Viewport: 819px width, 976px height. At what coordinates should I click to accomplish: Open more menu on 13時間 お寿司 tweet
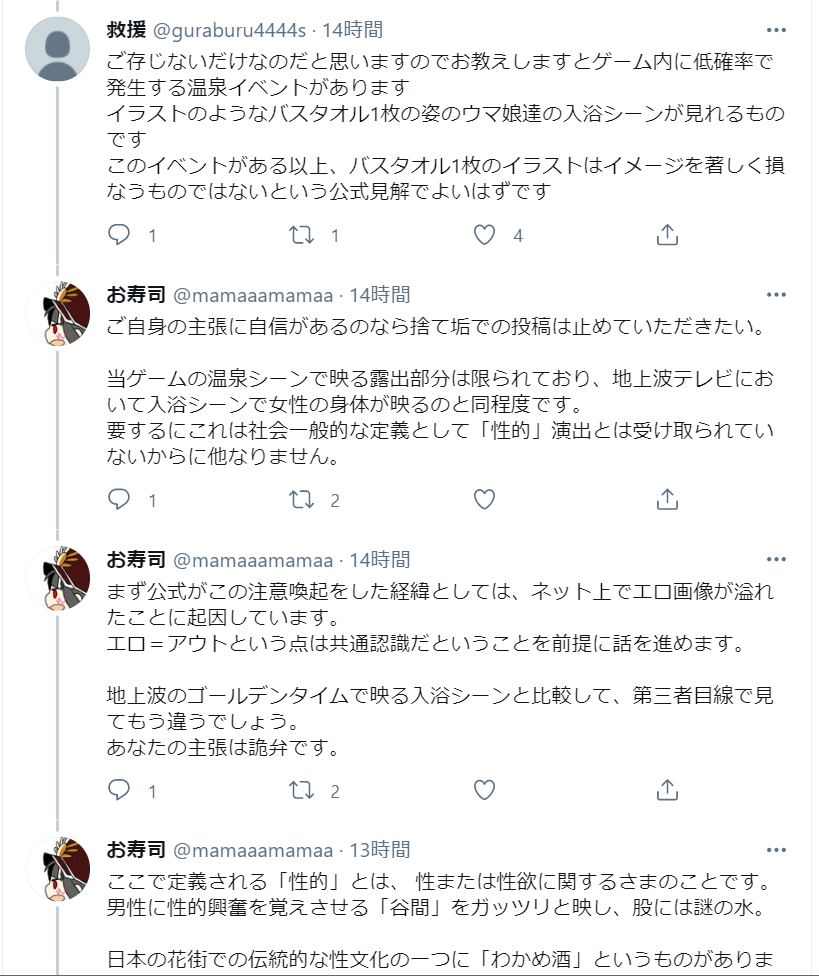(x=776, y=850)
